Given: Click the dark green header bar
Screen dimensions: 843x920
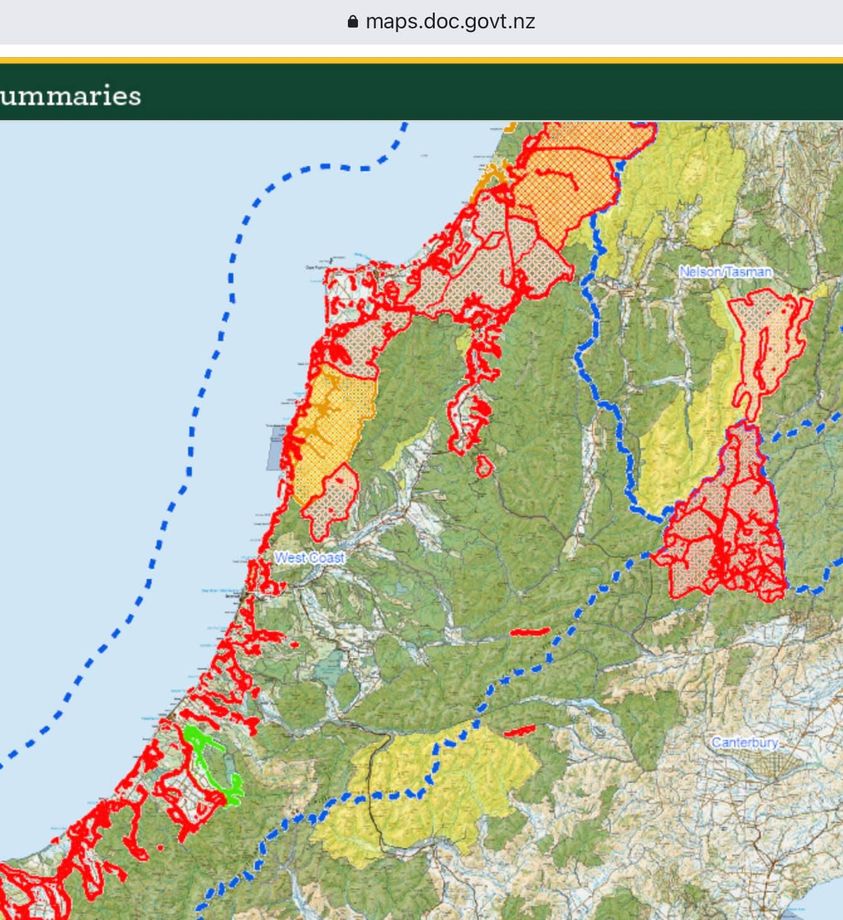Looking at the screenshot, I should [x=500, y=95].
